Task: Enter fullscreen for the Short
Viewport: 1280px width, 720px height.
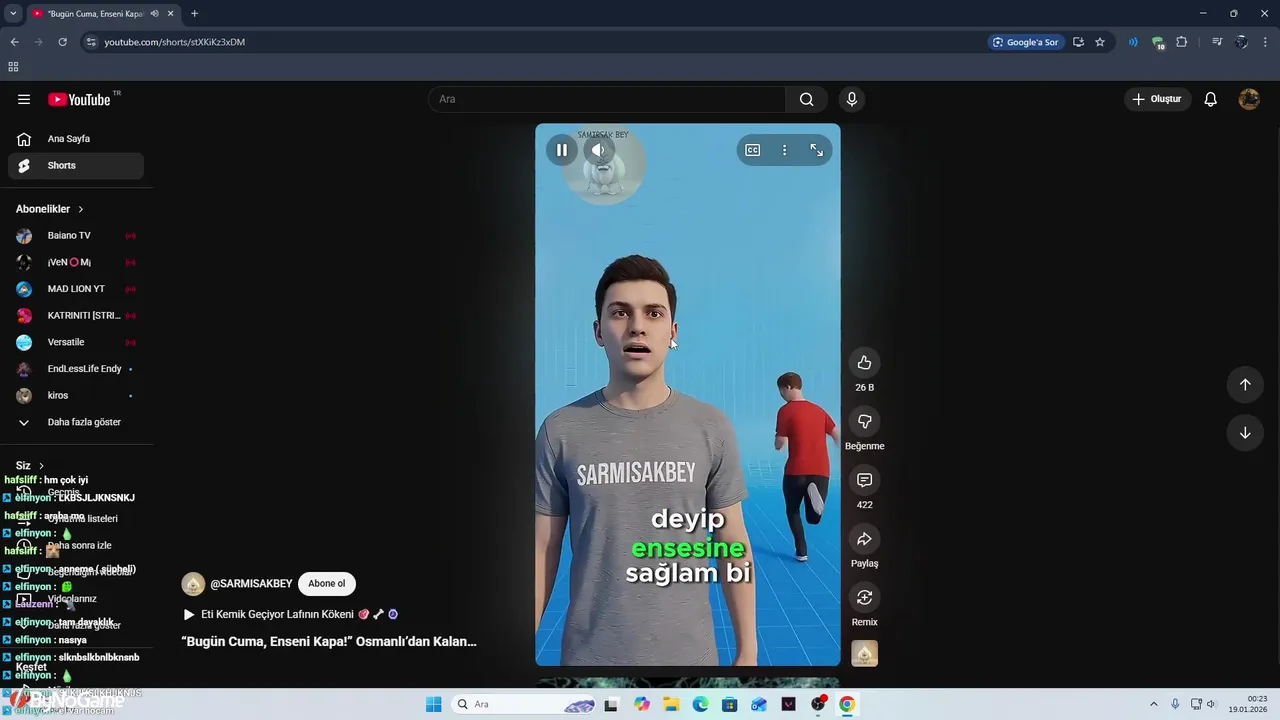Action: (817, 150)
